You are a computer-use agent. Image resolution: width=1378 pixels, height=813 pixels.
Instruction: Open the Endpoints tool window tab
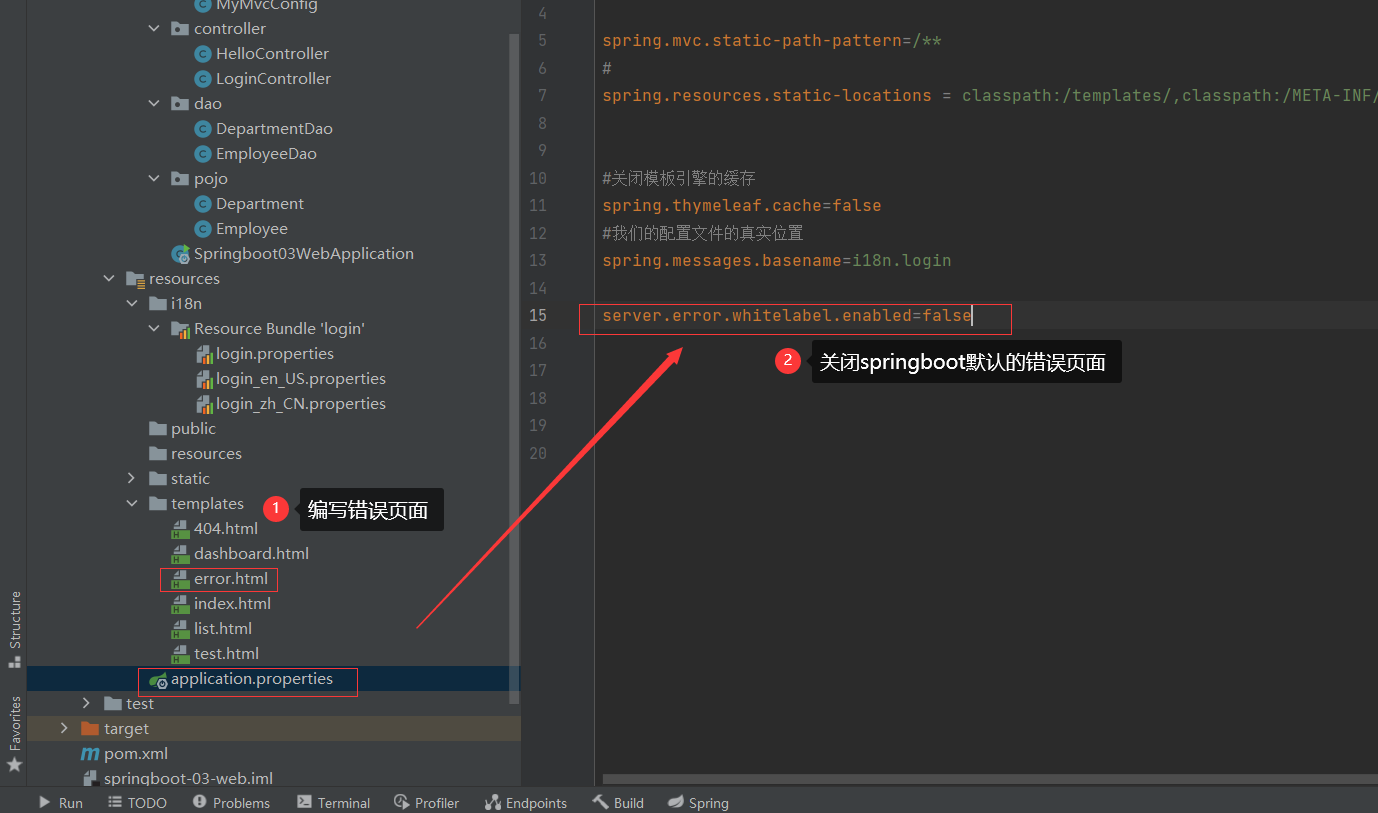click(x=525, y=803)
